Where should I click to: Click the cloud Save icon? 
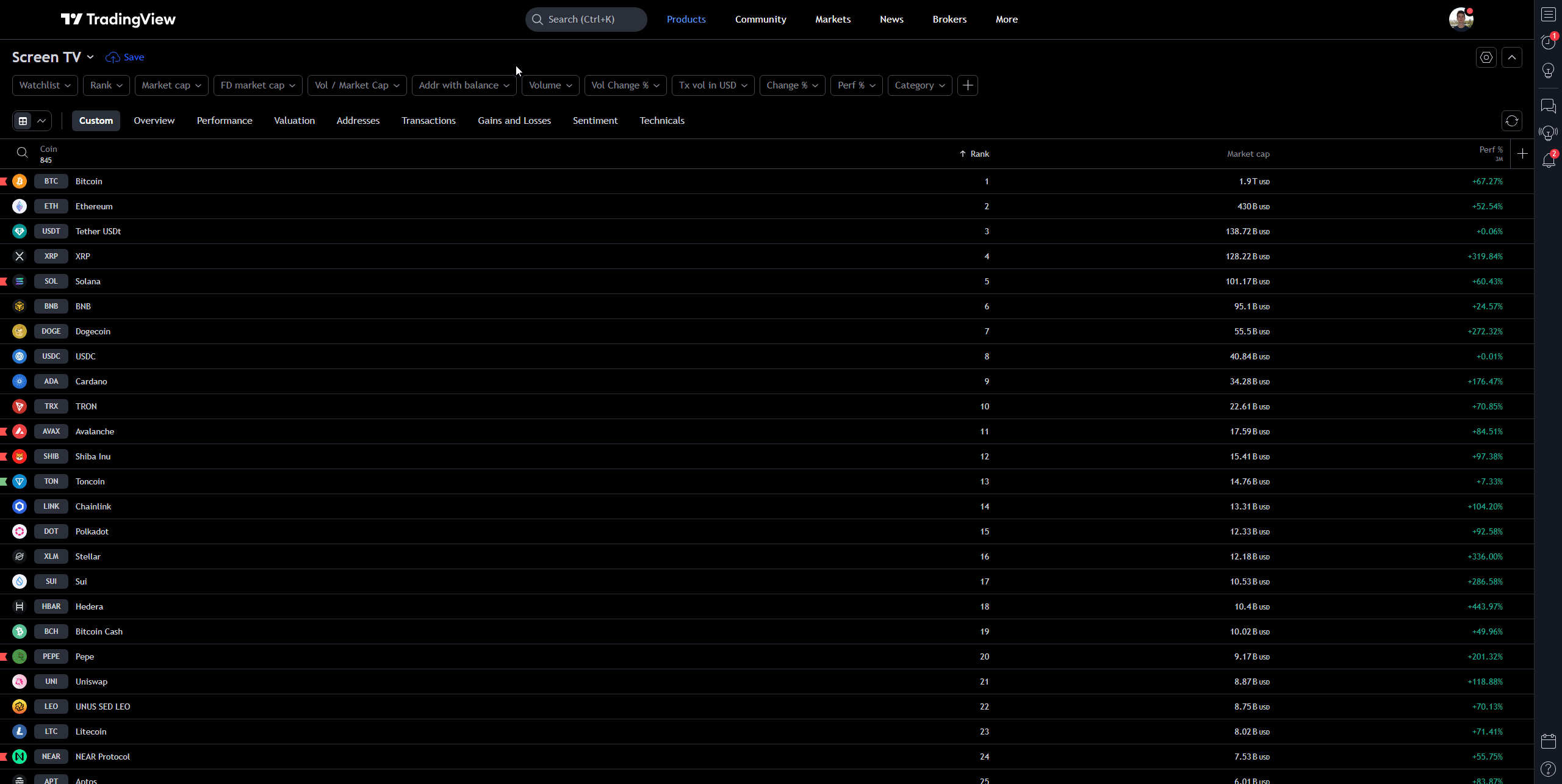coord(112,57)
